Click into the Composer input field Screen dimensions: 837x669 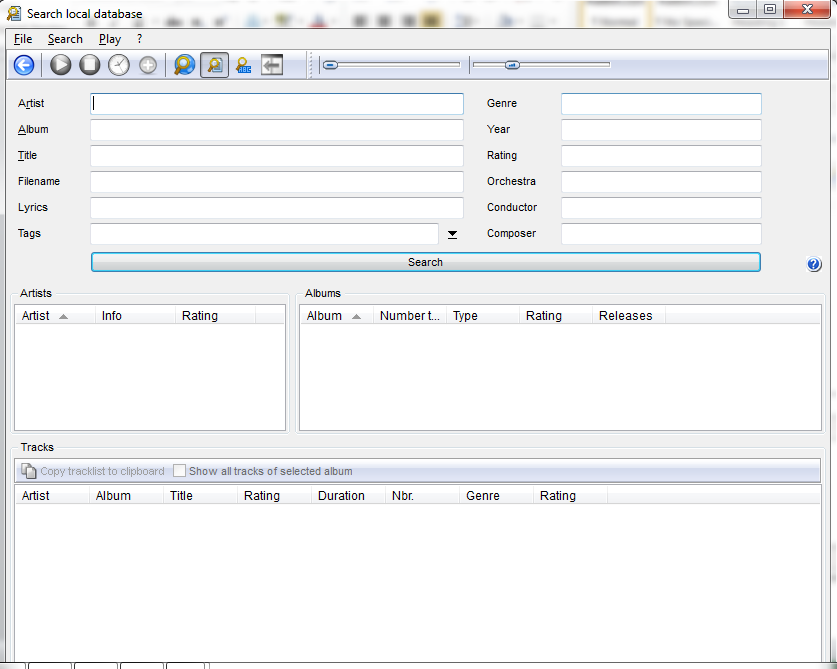(x=661, y=234)
